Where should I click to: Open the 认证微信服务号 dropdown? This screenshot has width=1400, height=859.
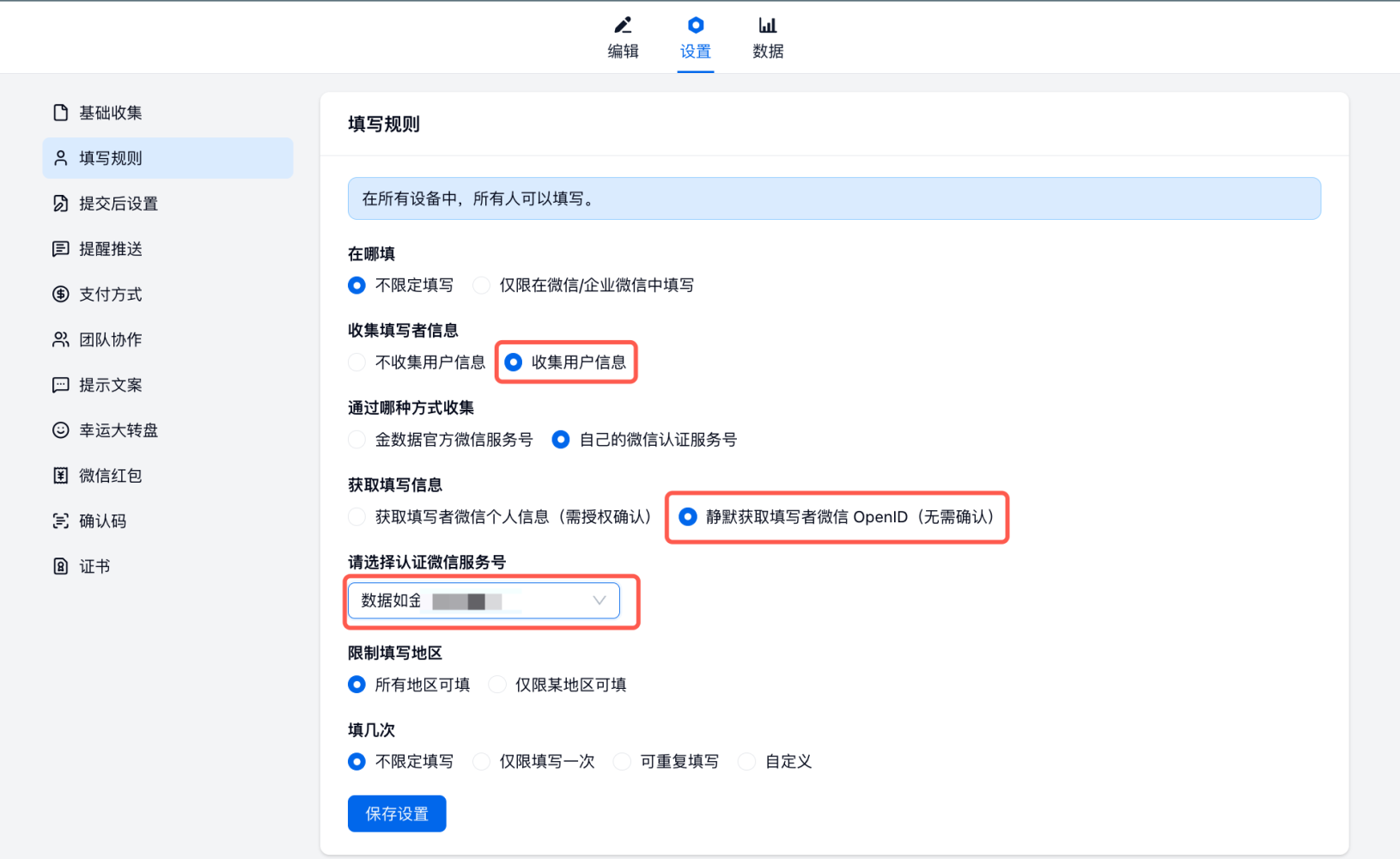click(484, 600)
